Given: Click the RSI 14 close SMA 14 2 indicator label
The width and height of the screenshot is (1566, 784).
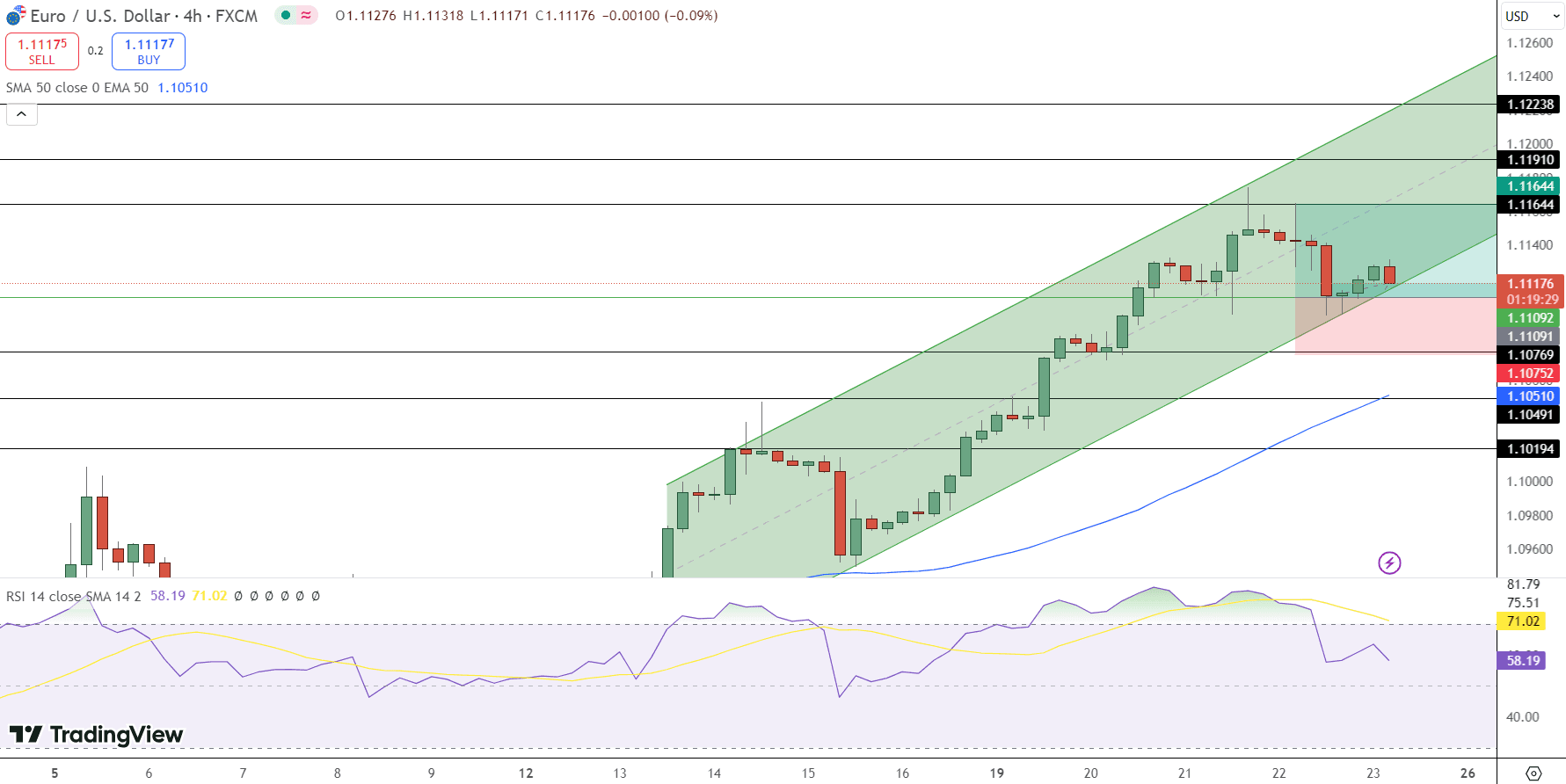Looking at the screenshot, I should tap(73, 596).
